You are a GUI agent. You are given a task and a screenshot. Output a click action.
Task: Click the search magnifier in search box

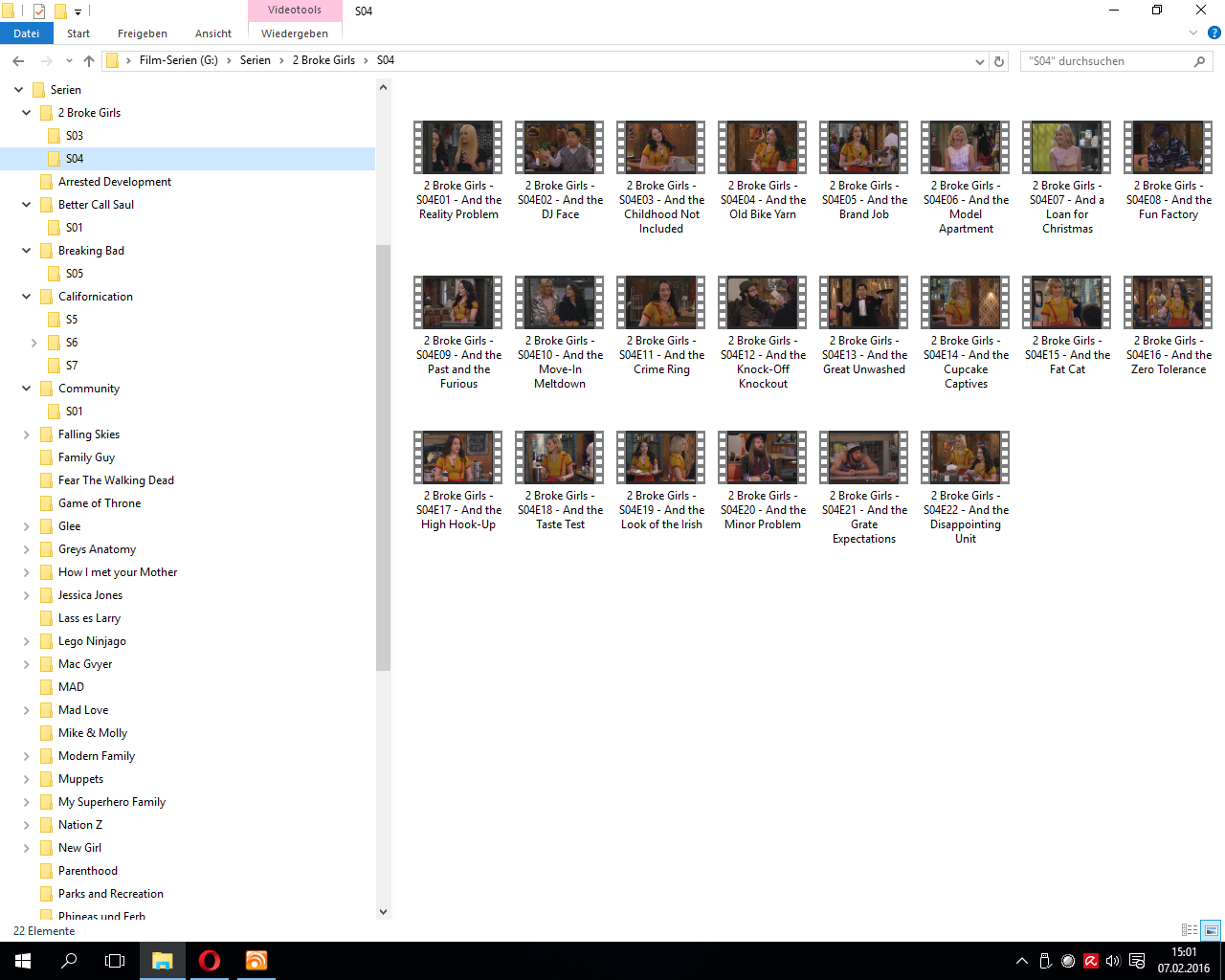tap(1199, 61)
